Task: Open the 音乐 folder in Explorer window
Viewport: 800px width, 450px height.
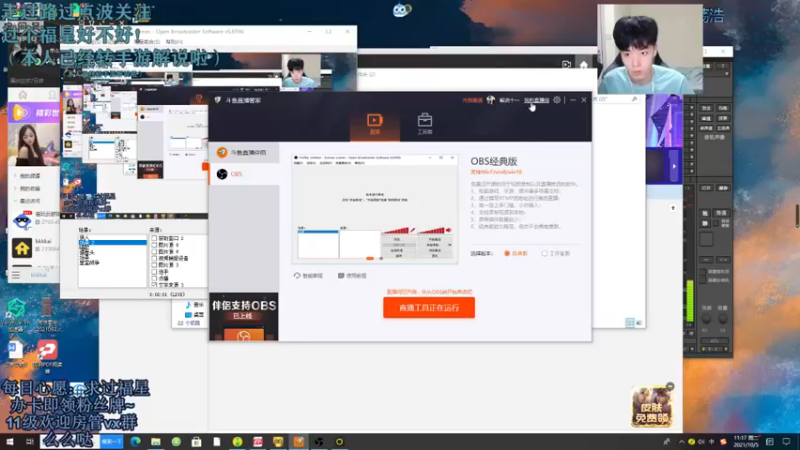Action: point(193,305)
